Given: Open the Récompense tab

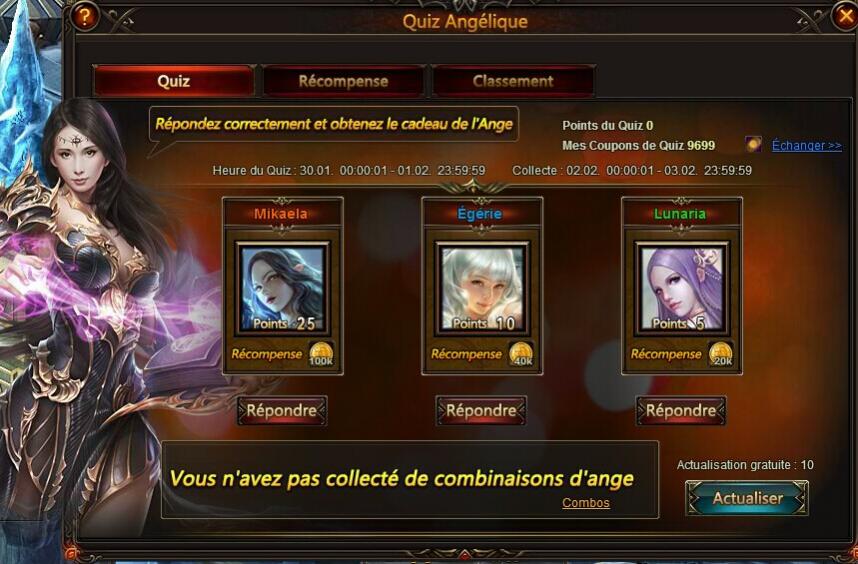Looking at the screenshot, I should point(343,82).
